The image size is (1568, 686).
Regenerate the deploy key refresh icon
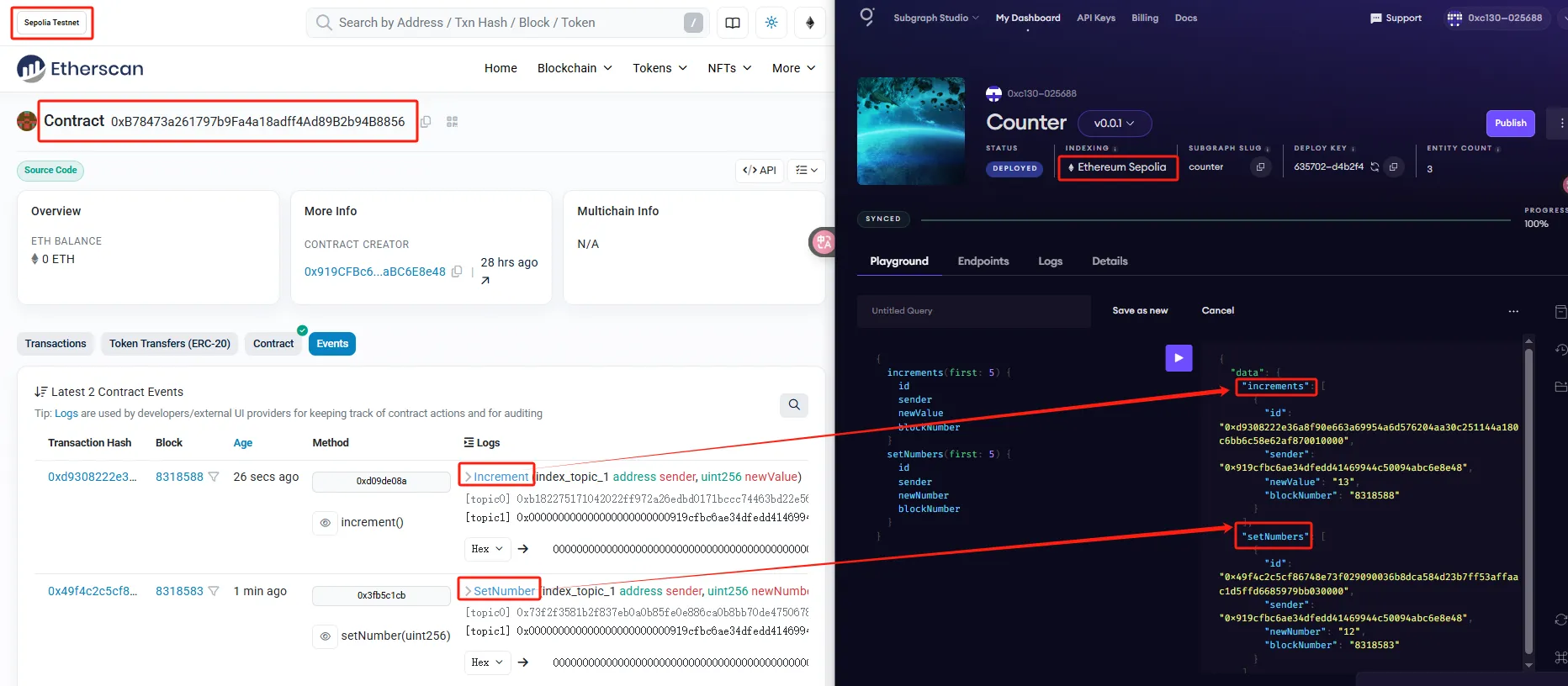(x=1375, y=167)
